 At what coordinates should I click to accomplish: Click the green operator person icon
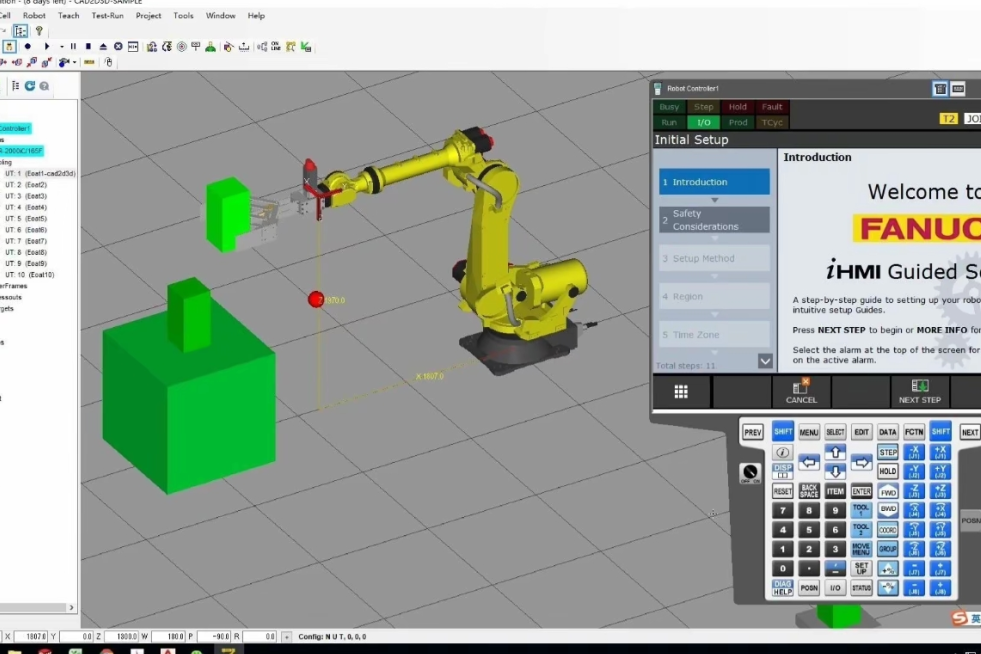click(211, 46)
